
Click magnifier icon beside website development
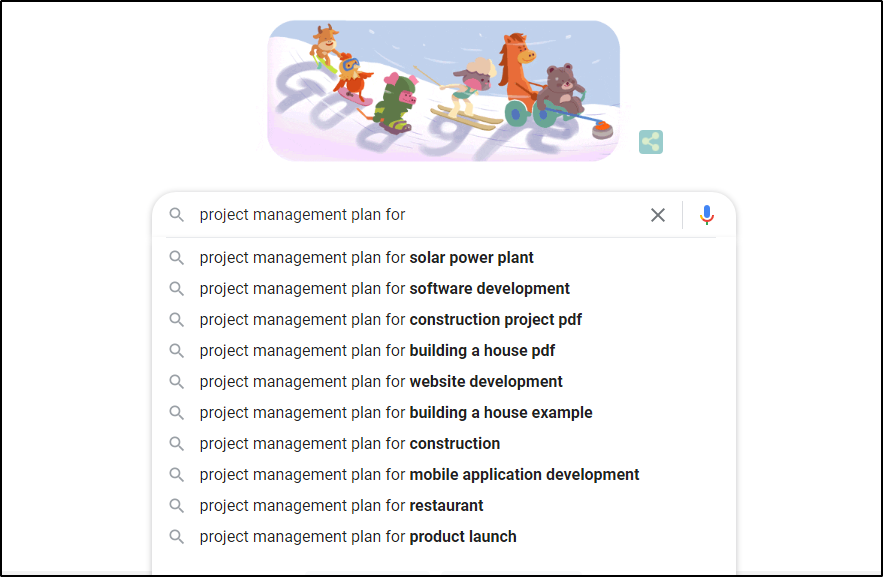(177, 382)
